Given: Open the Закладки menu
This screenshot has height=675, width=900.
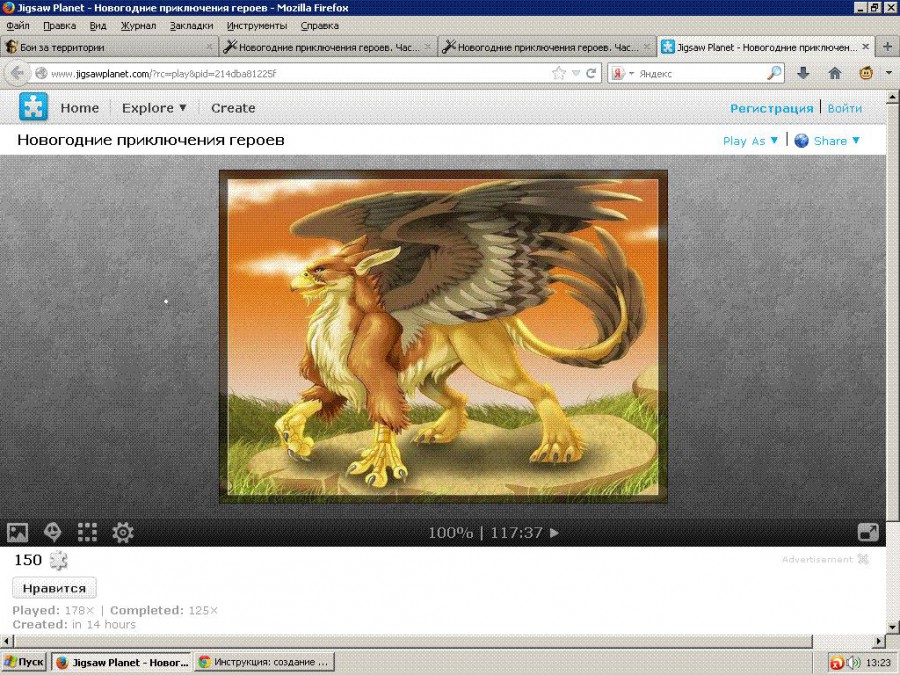Looking at the screenshot, I should point(191,25).
